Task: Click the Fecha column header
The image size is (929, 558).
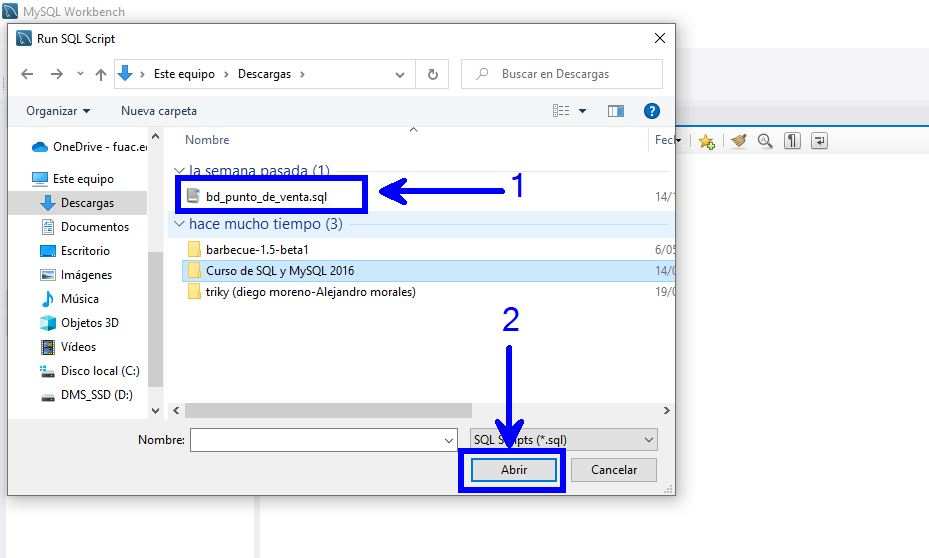Action: [x=664, y=140]
